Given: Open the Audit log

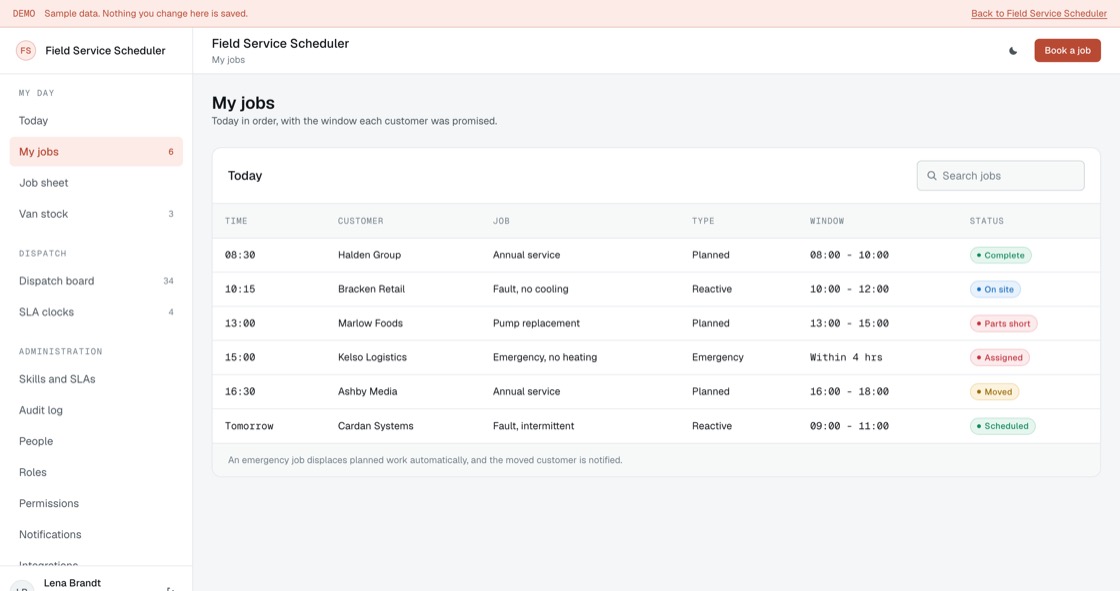Looking at the screenshot, I should tap(96, 410).
